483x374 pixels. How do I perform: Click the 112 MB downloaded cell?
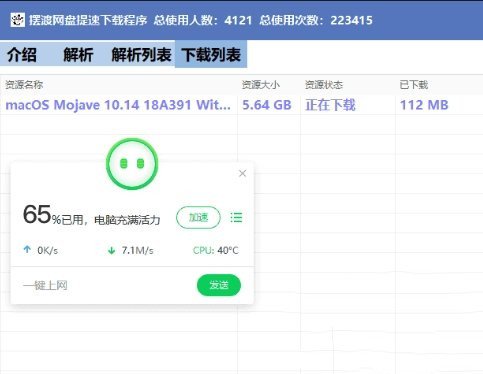424,105
